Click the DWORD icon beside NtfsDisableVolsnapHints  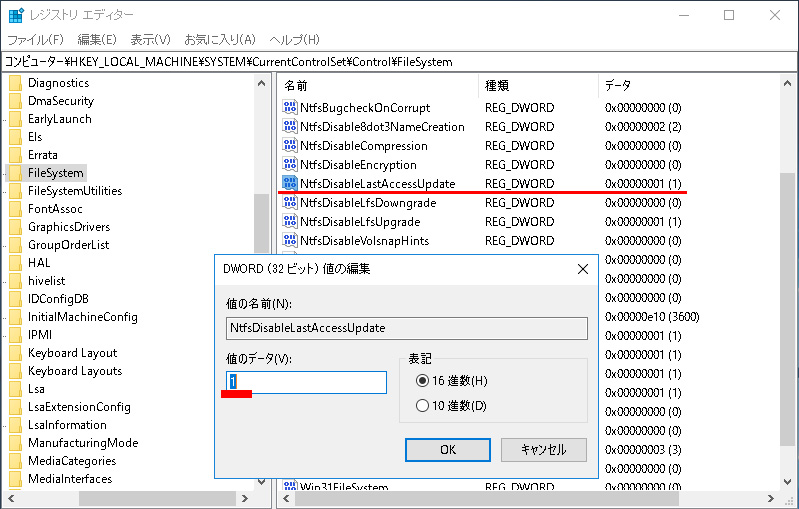coord(289,240)
